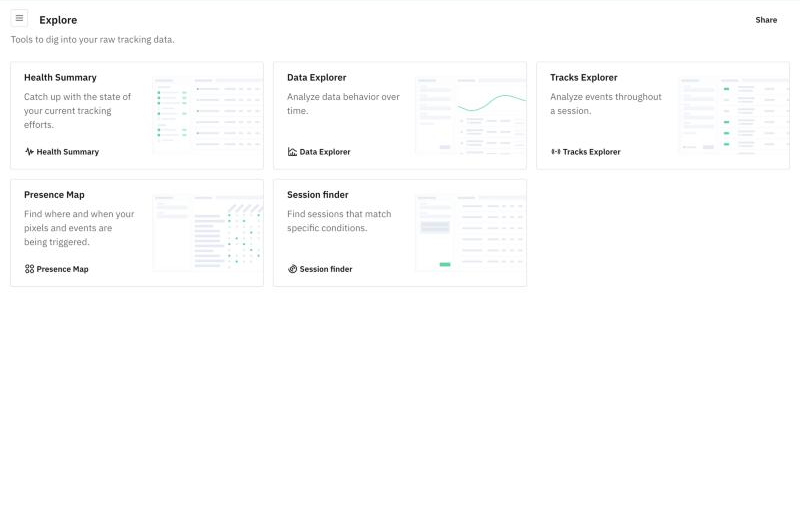
Task: Click 'Tools to dig into your raw tracking data.'
Action: coord(92,40)
